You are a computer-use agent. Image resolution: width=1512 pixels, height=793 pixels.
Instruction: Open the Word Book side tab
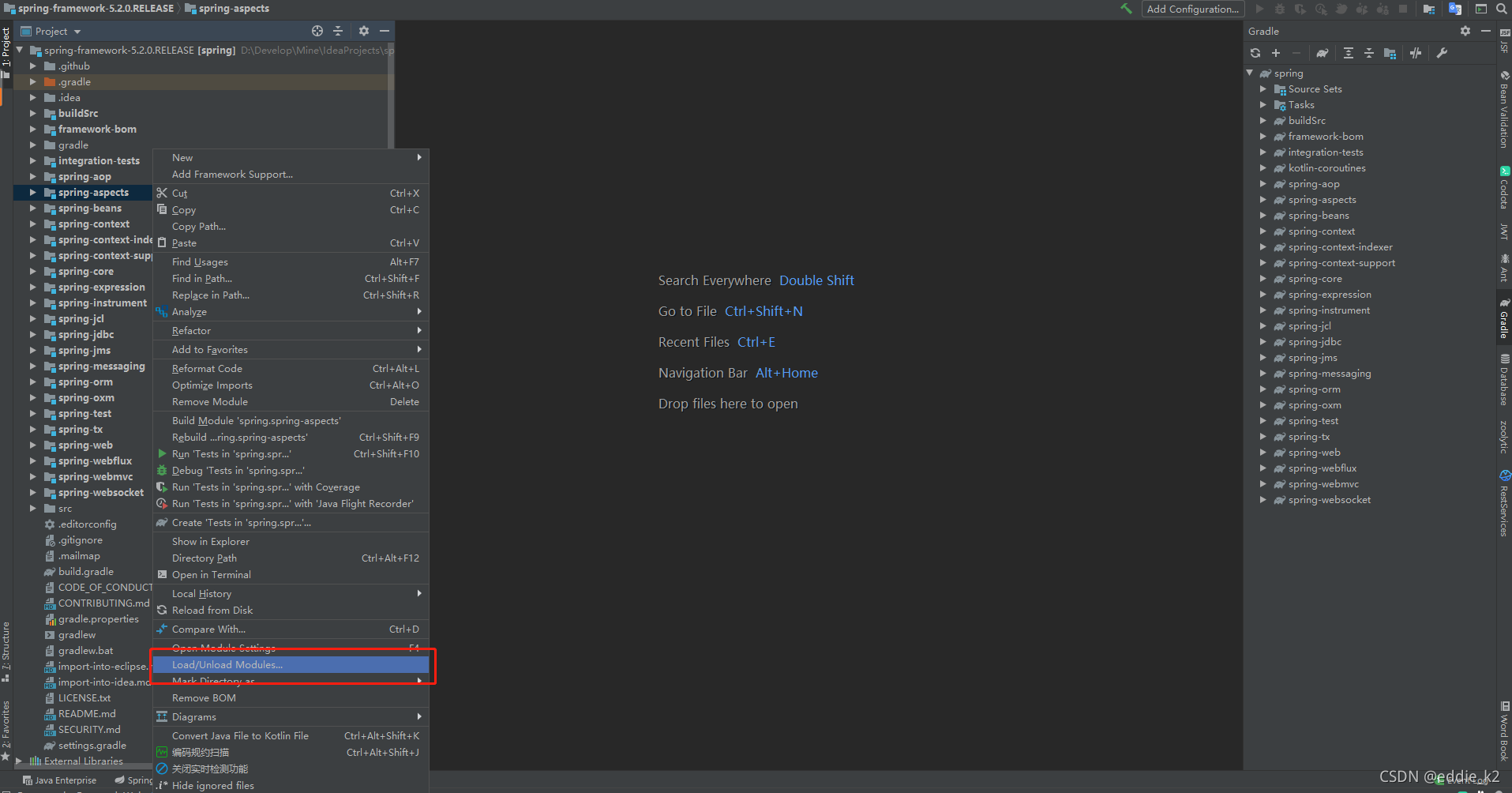(x=1504, y=731)
